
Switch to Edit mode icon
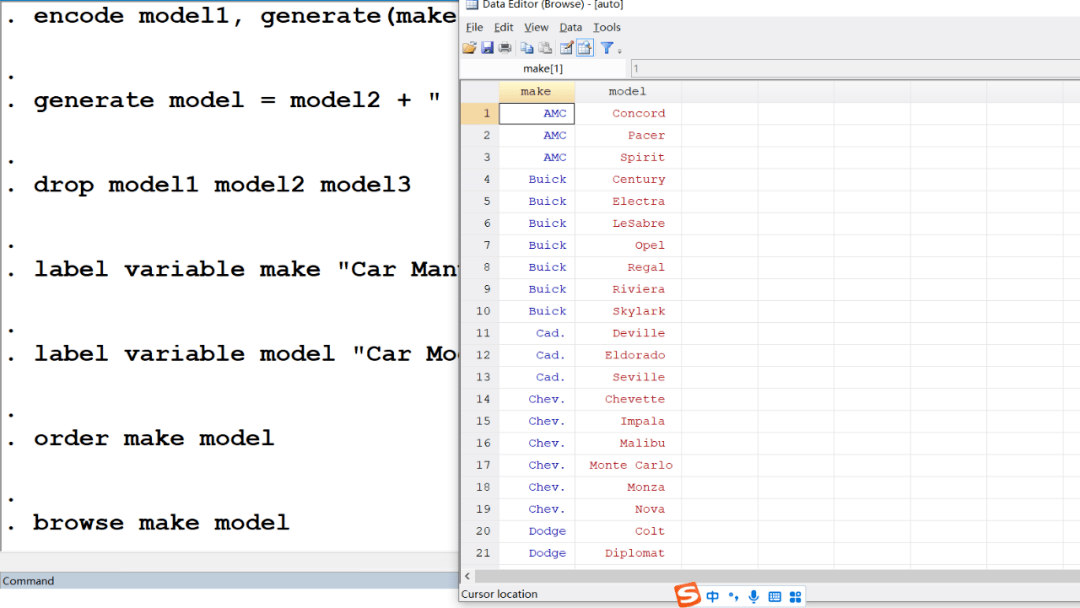click(566, 48)
